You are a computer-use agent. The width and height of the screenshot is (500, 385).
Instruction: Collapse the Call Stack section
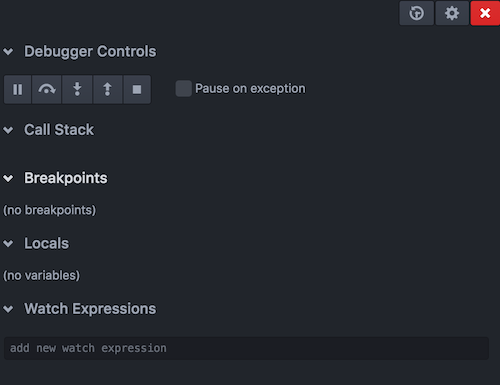pyautogui.click(x=8, y=130)
